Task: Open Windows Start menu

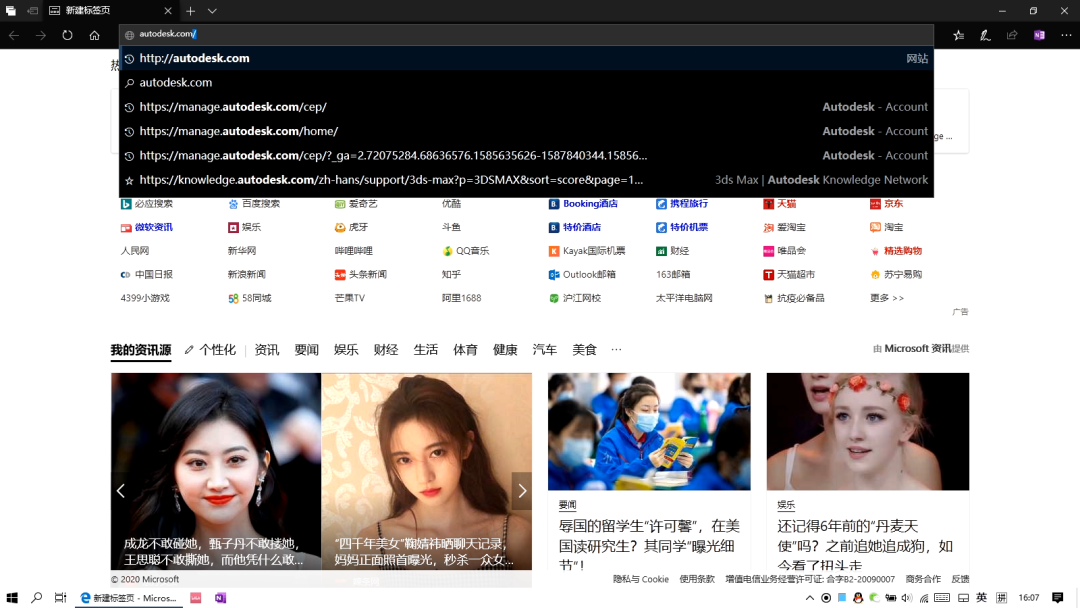Action: (x=12, y=598)
